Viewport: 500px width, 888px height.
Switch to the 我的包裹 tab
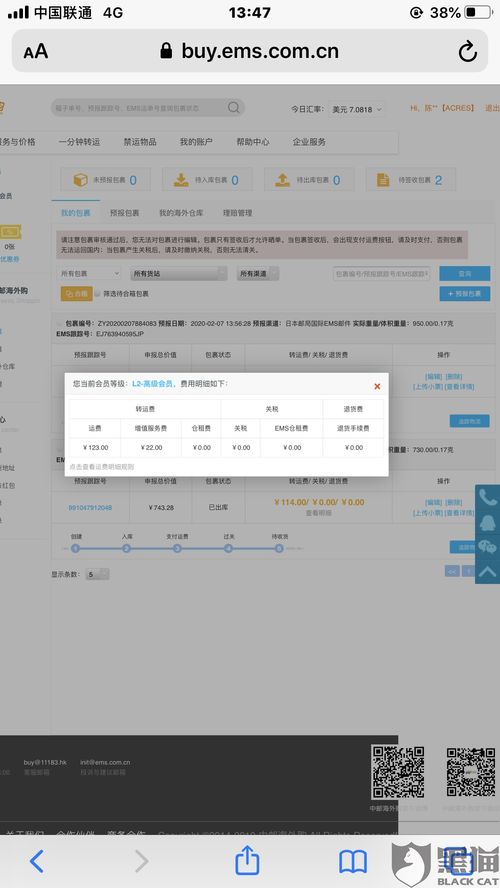(75, 213)
